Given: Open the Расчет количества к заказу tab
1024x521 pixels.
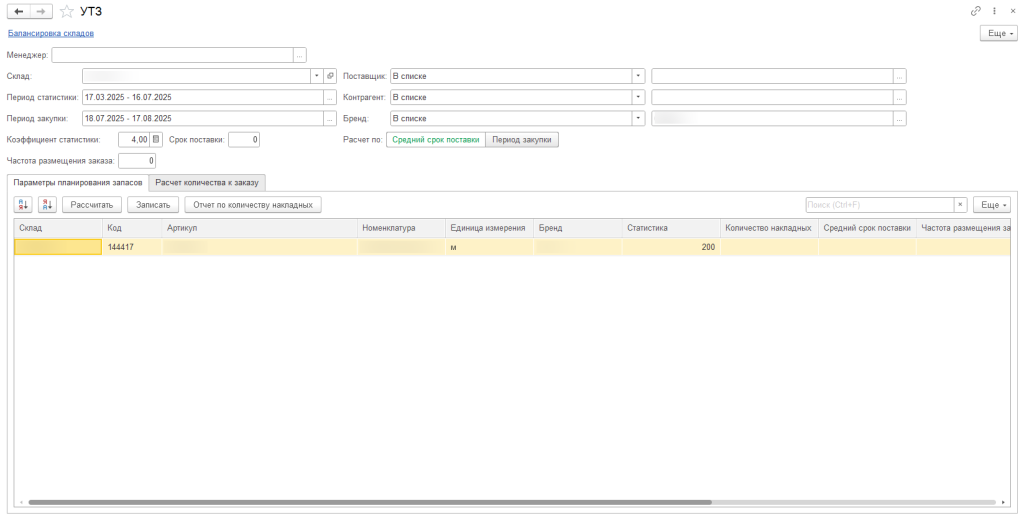Looking at the screenshot, I should [207, 182].
